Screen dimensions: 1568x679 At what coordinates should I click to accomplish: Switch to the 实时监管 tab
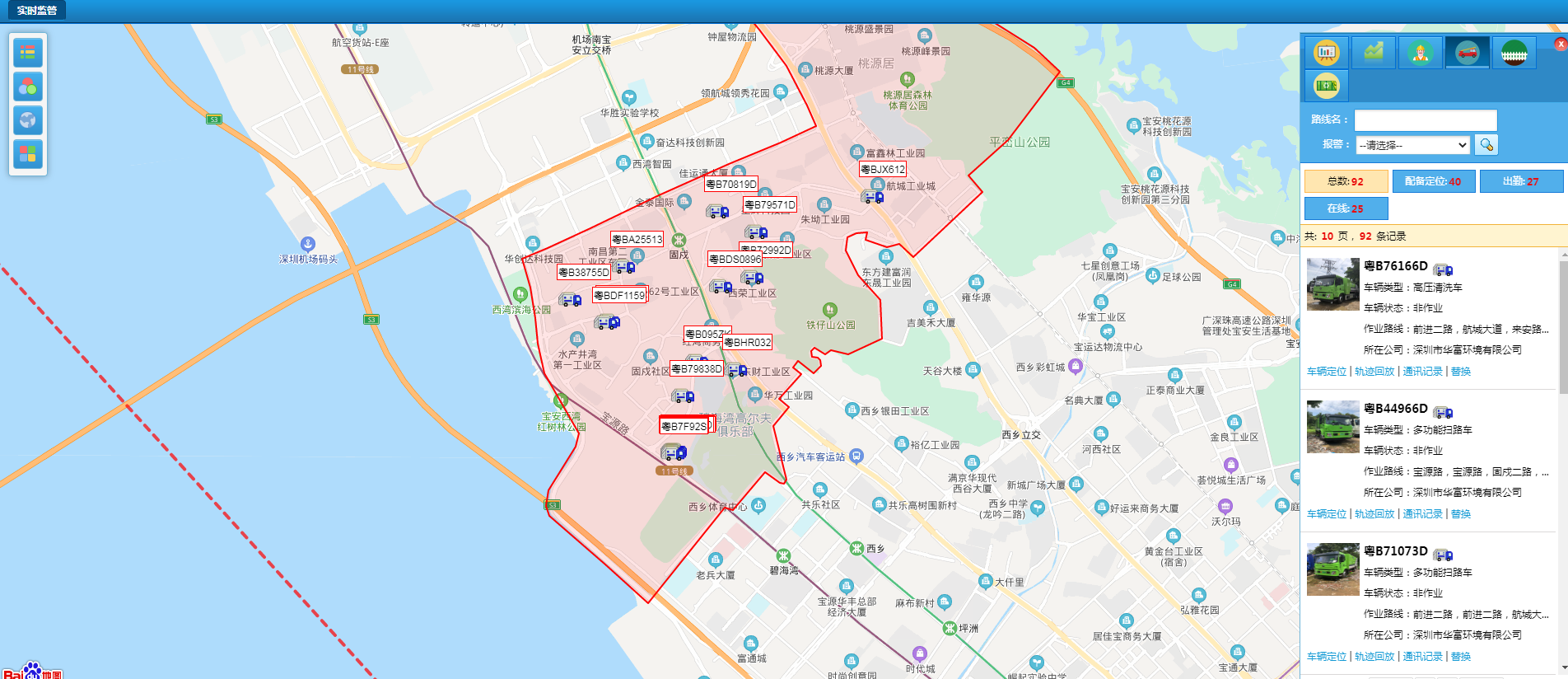coord(37,11)
